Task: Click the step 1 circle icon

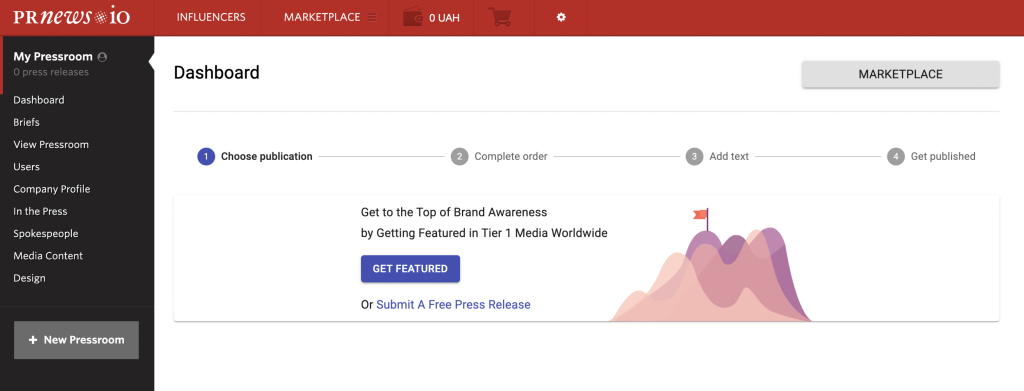Action: (206, 157)
